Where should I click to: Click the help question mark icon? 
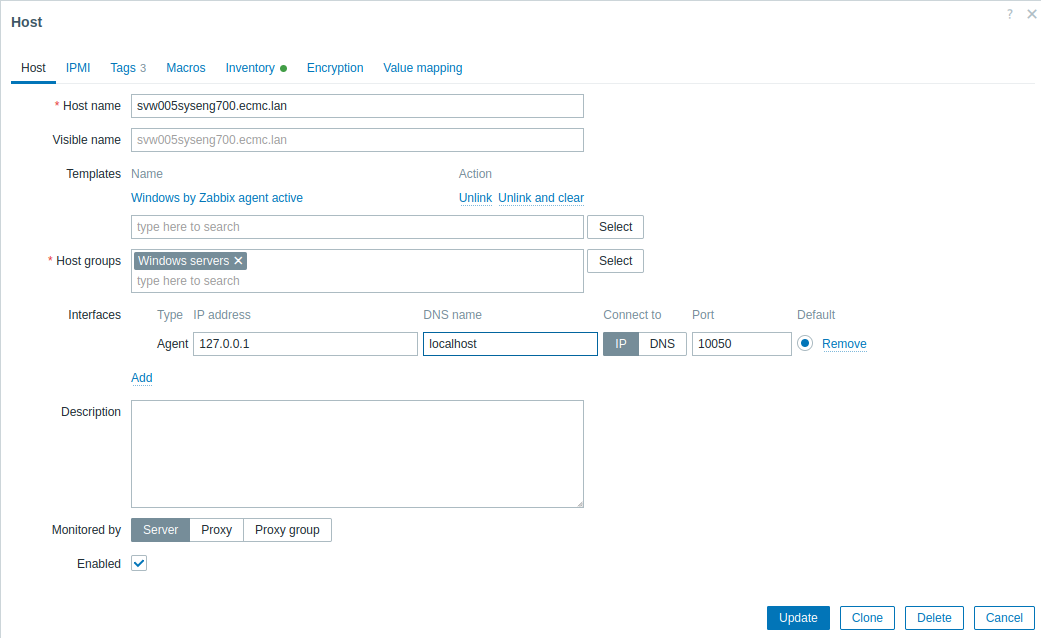[1010, 15]
